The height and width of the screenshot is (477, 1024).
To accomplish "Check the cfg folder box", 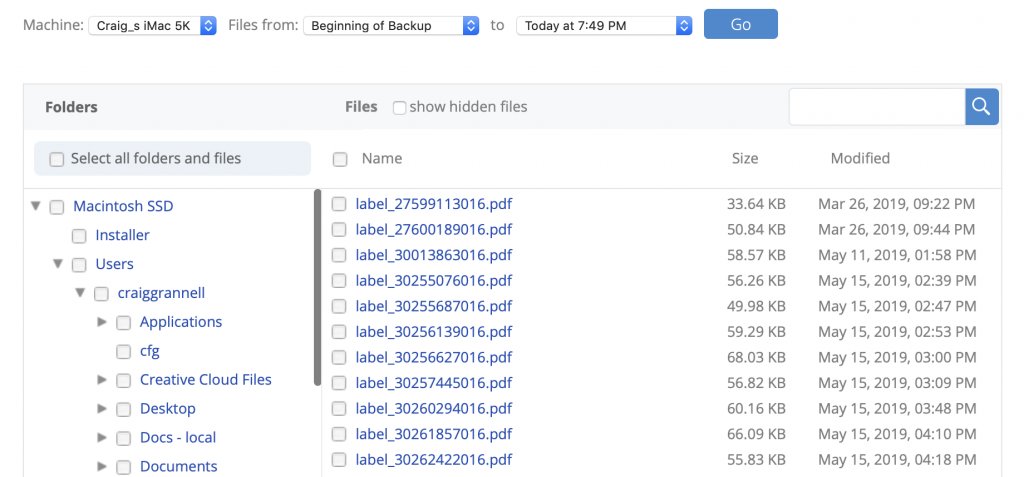I will tap(123, 352).
